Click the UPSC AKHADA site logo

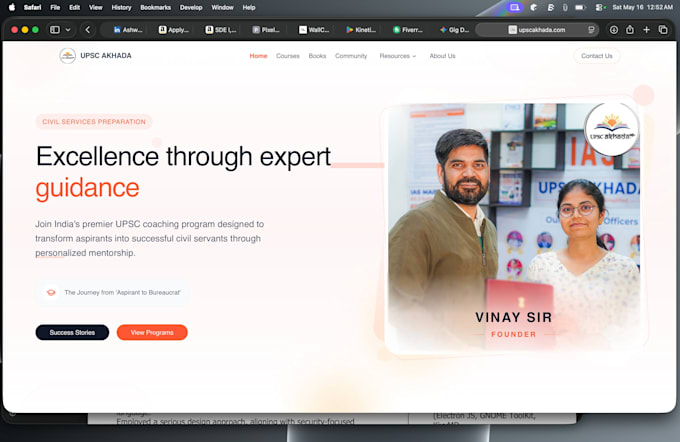pos(67,56)
